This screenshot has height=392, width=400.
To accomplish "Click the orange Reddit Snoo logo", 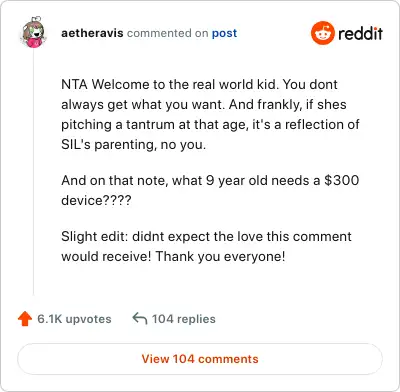I will point(322,33).
